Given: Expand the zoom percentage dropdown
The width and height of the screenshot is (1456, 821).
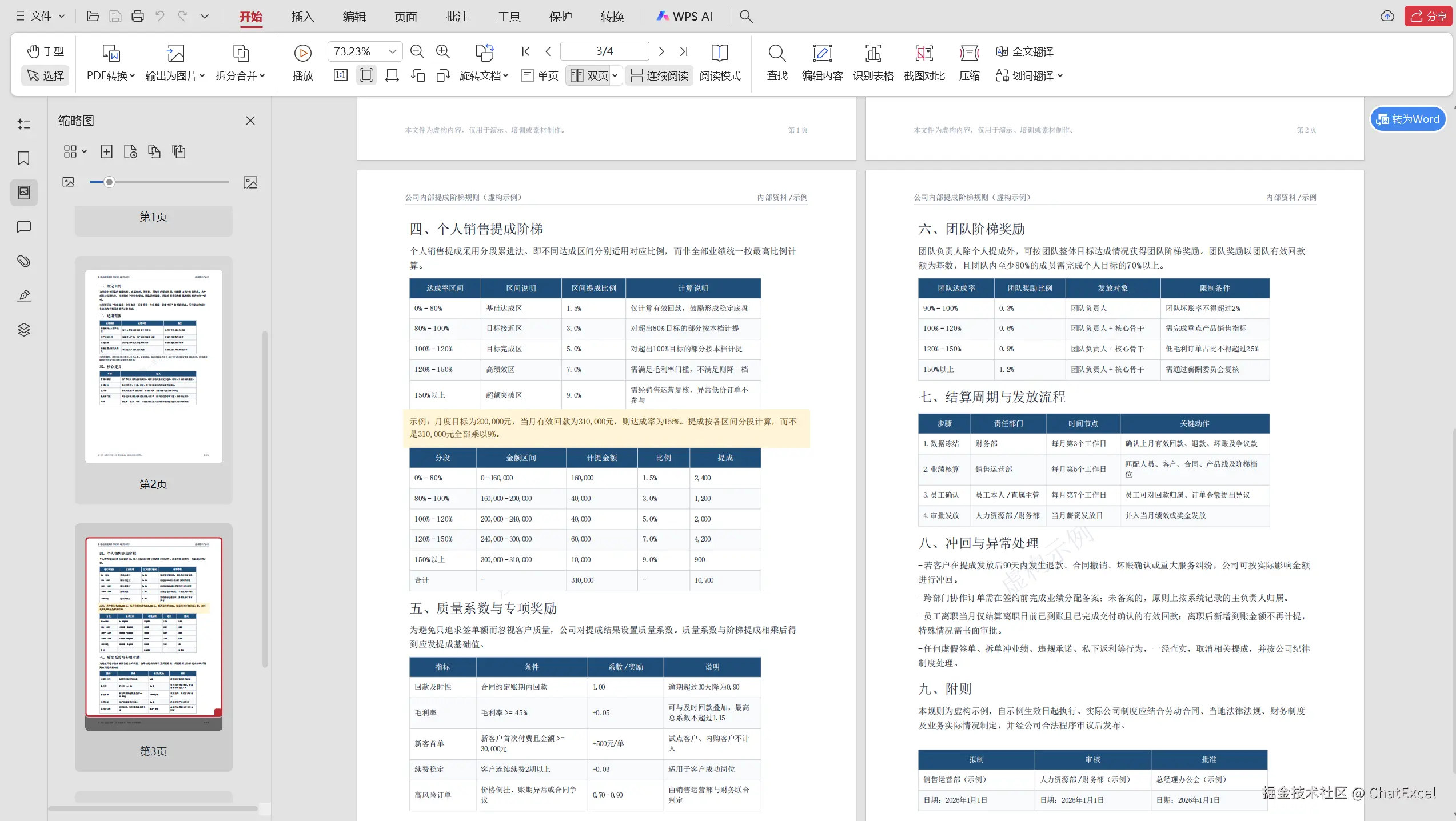Looking at the screenshot, I should click(x=393, y=51).
